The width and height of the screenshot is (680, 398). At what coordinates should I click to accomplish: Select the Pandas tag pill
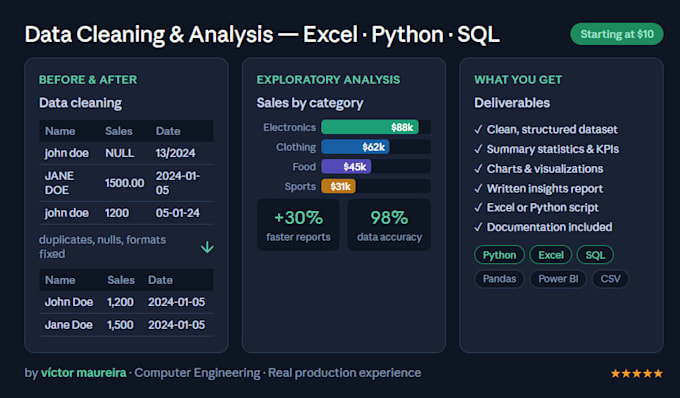[499, 279]
